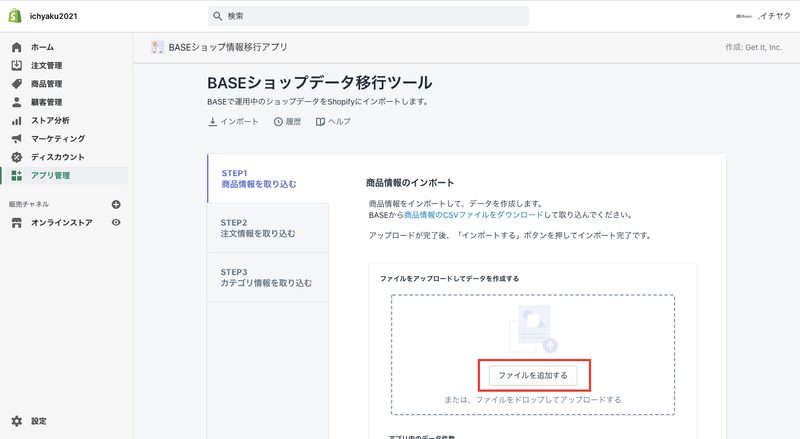Click the 作成: Get It, Inc. text
The width and height of the screenshot is (800, 439).
click(754, 47)
